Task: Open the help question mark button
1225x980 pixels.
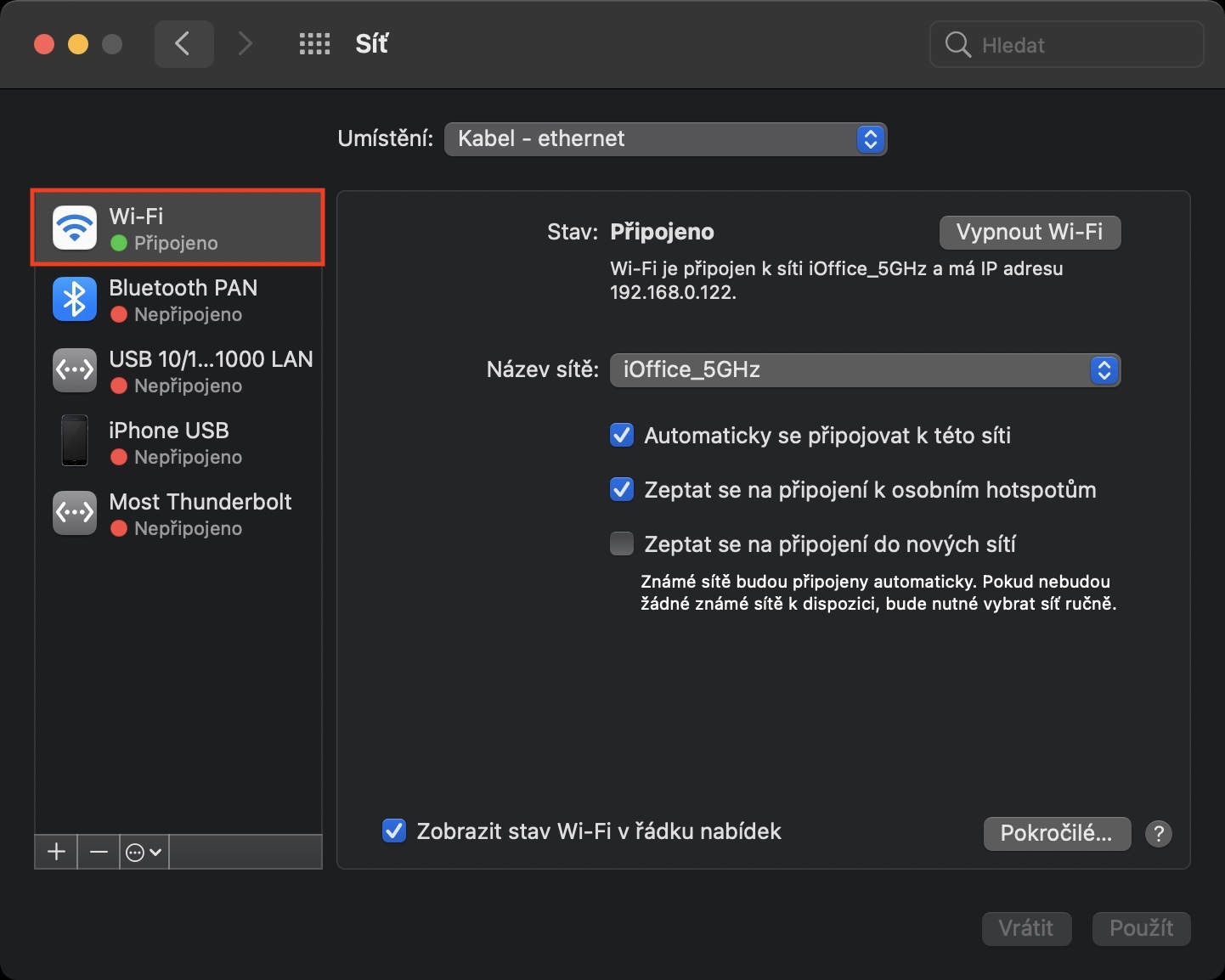Action: click(1159, 833)
